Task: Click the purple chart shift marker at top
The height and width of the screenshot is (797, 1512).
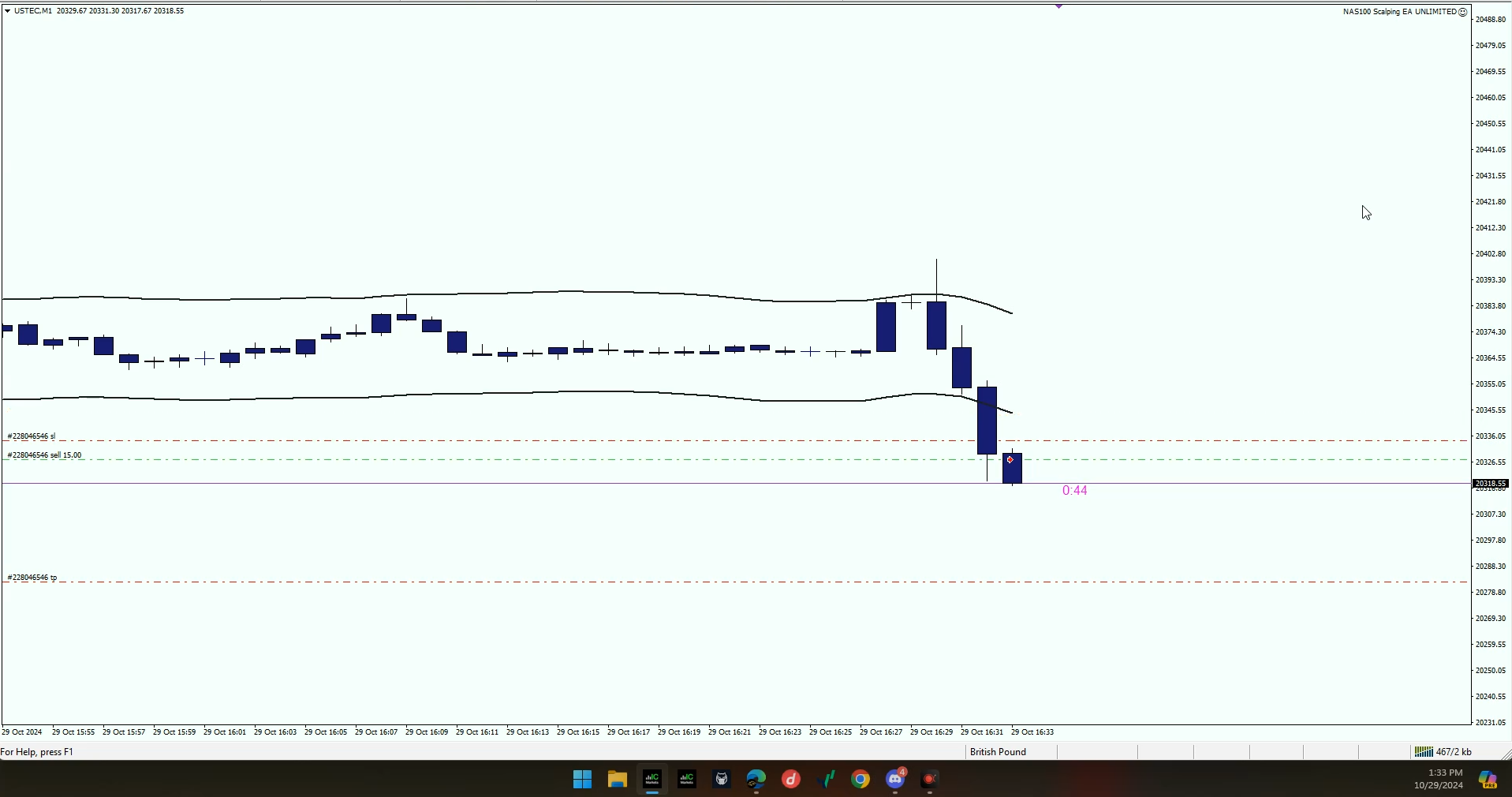Action: point(1058,6)
